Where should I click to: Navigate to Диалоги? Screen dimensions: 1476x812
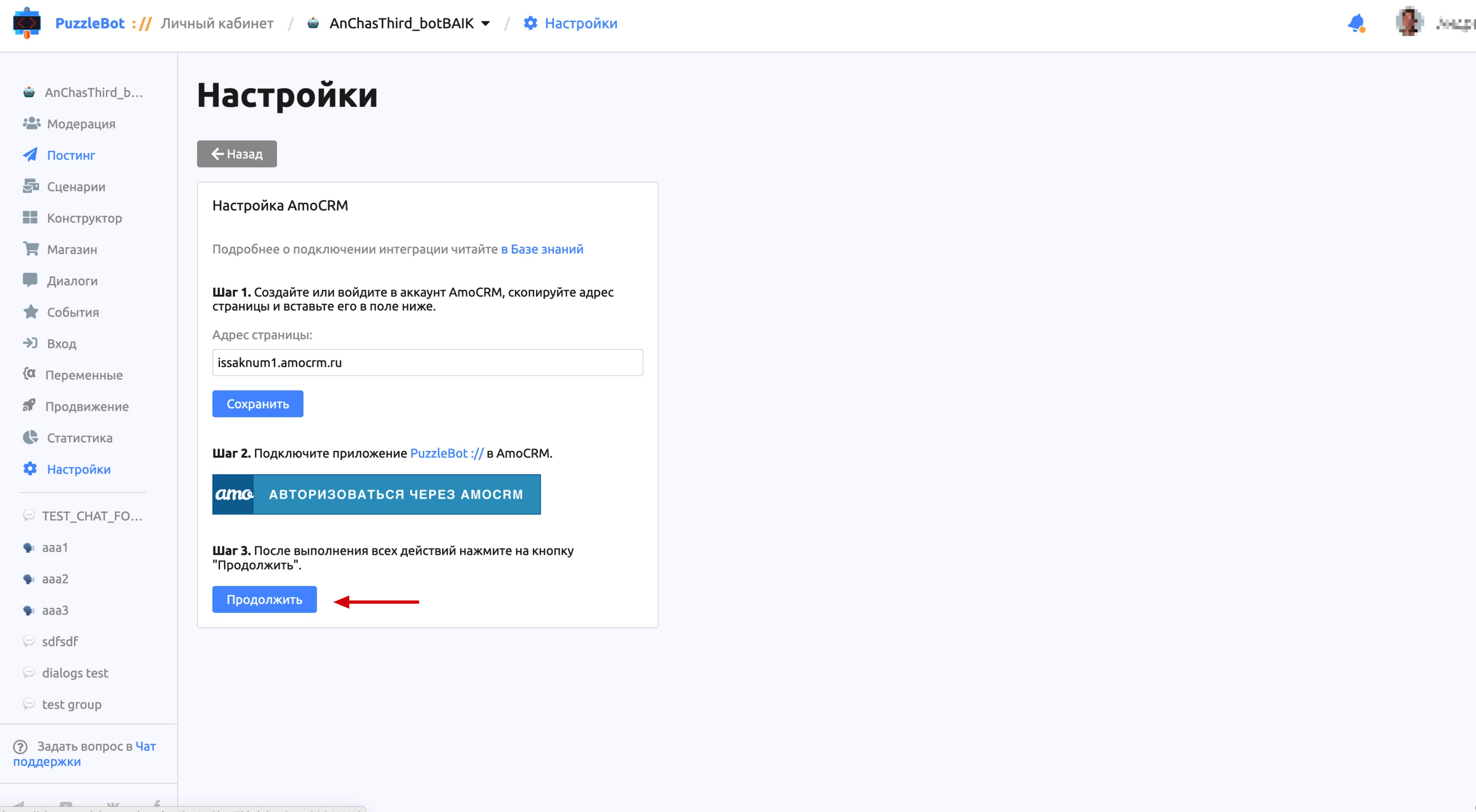[x=72, y=280]
